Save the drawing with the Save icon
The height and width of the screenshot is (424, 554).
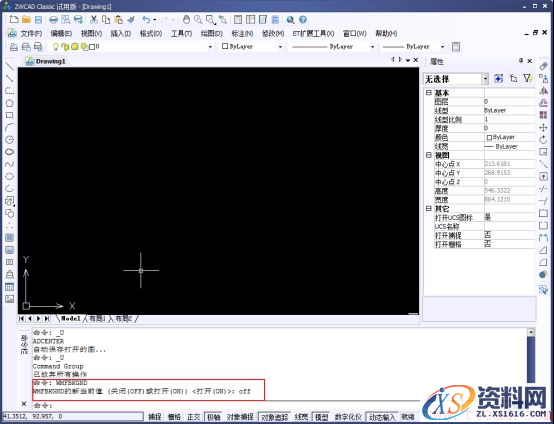(x=38, y=19)
